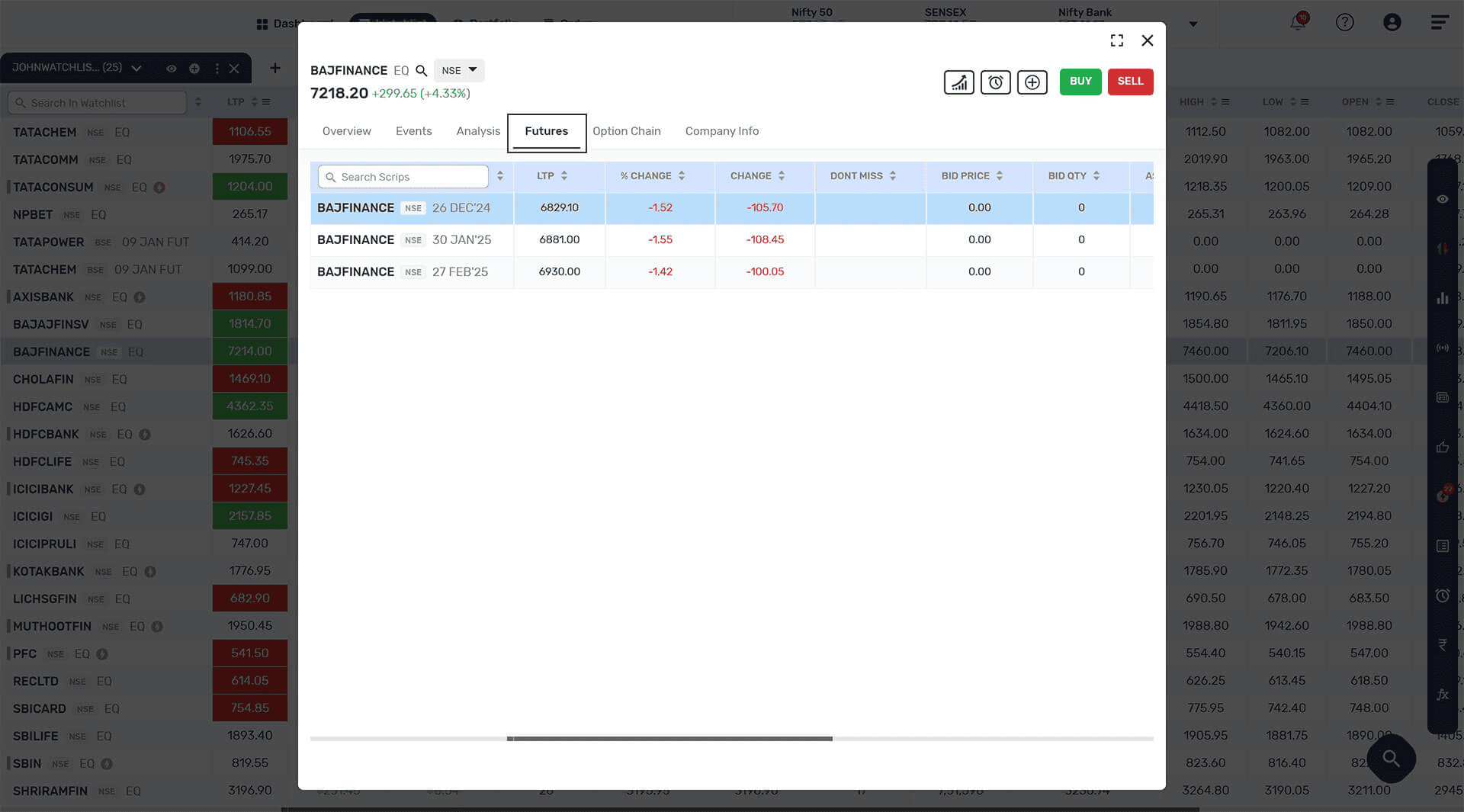The height and width of the screenshot is (812, 1464).
Task: Sort watchlist names with arrows
Action: (x=198, y=102)
